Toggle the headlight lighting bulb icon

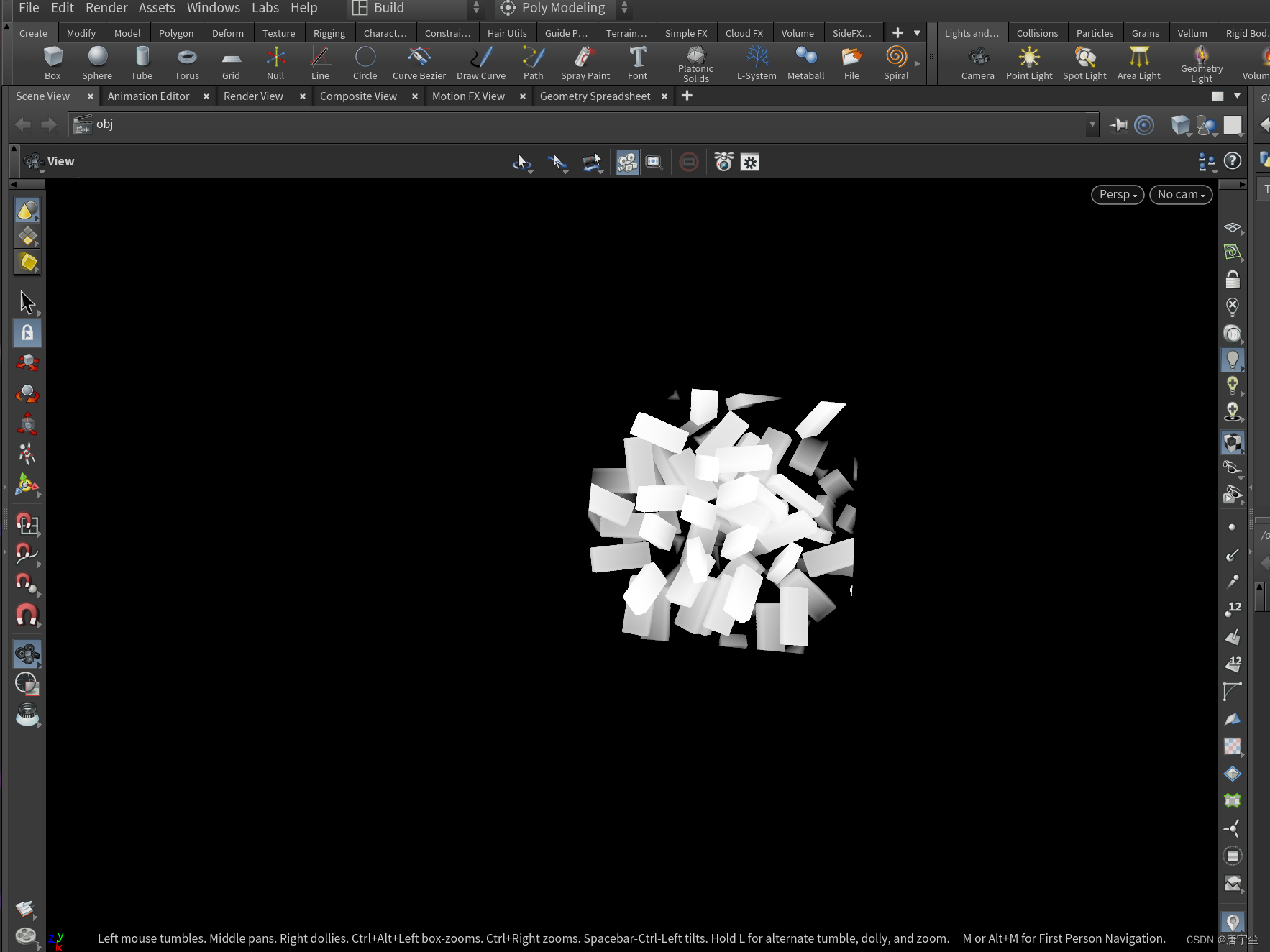click(x=1233, y=359)
